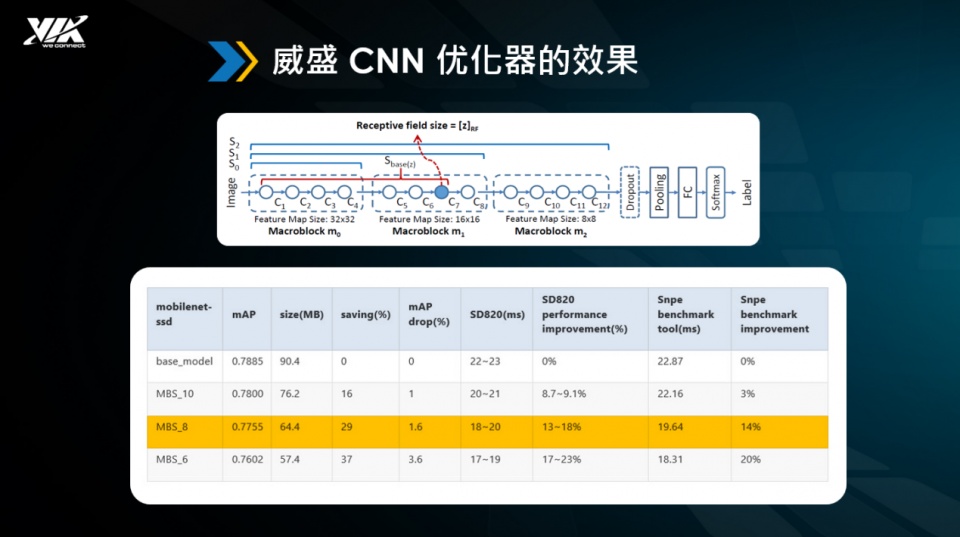Click the mobilenet-ssd column header
960x537 pixels.
(184, 314)
